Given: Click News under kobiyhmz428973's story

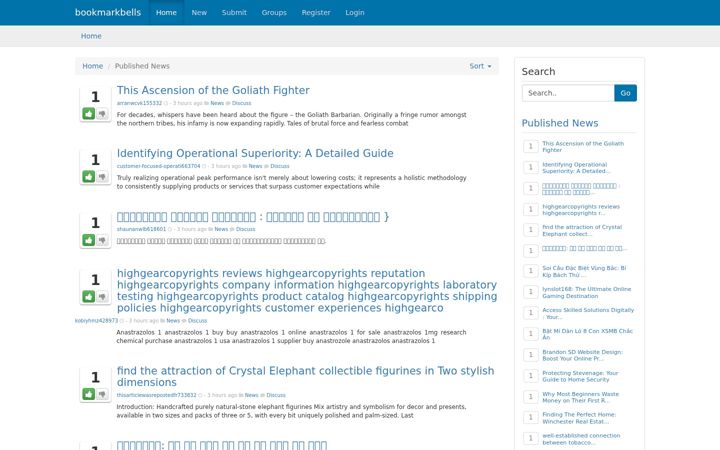Looking at the screenshot, I should coord(173,321).
